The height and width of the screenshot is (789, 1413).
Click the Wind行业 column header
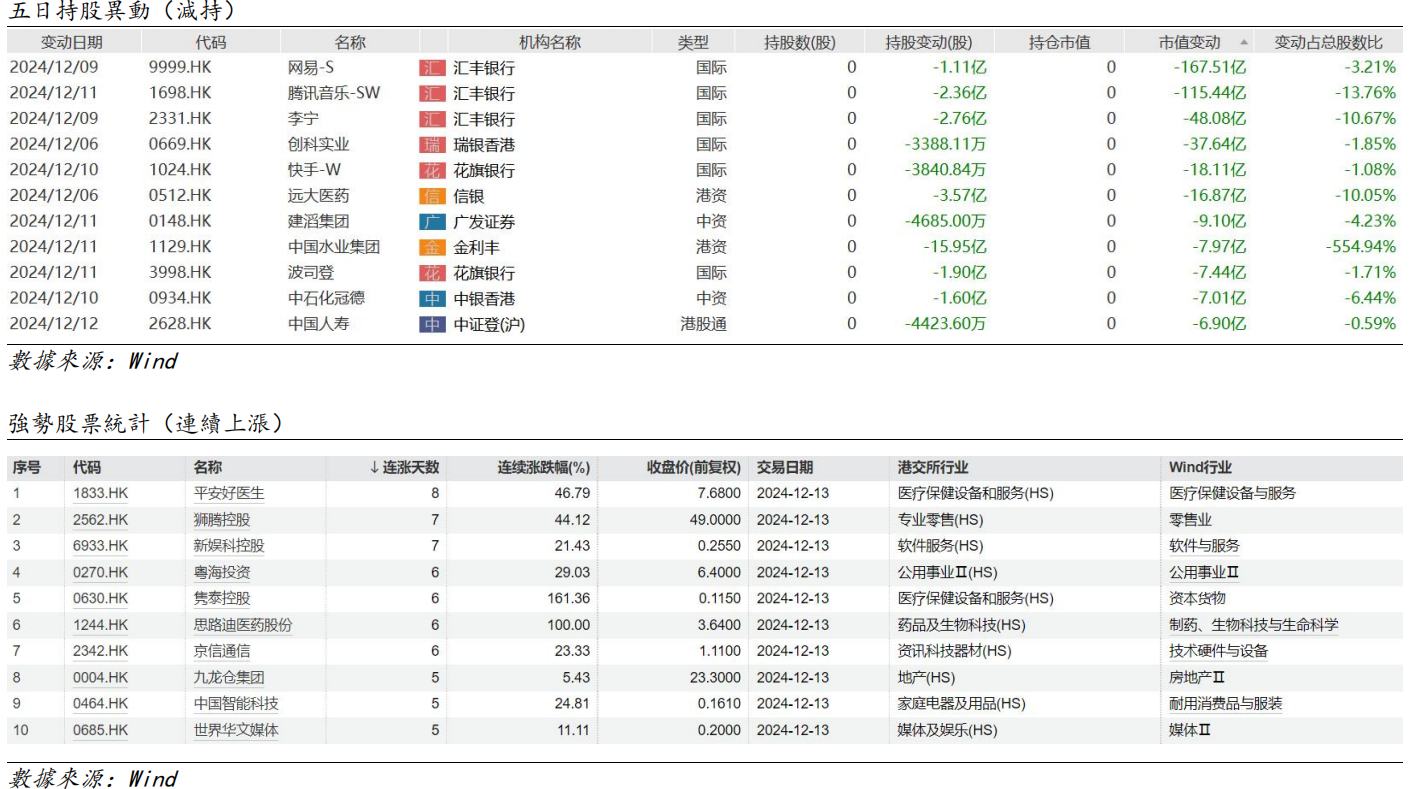click(1201, 467)
